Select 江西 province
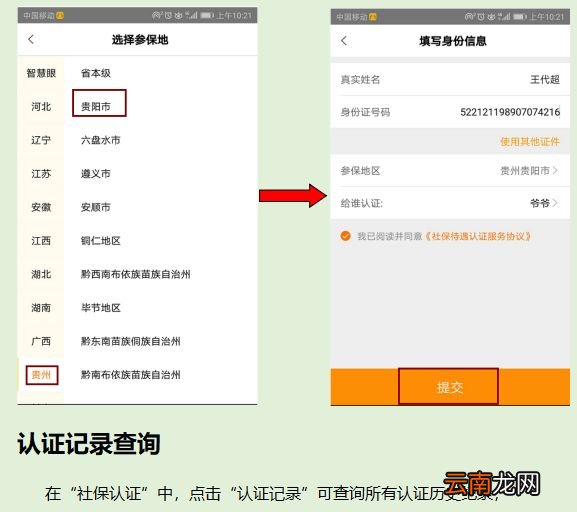Viewport: 577px width, 512px height. [x=41, y=241]
